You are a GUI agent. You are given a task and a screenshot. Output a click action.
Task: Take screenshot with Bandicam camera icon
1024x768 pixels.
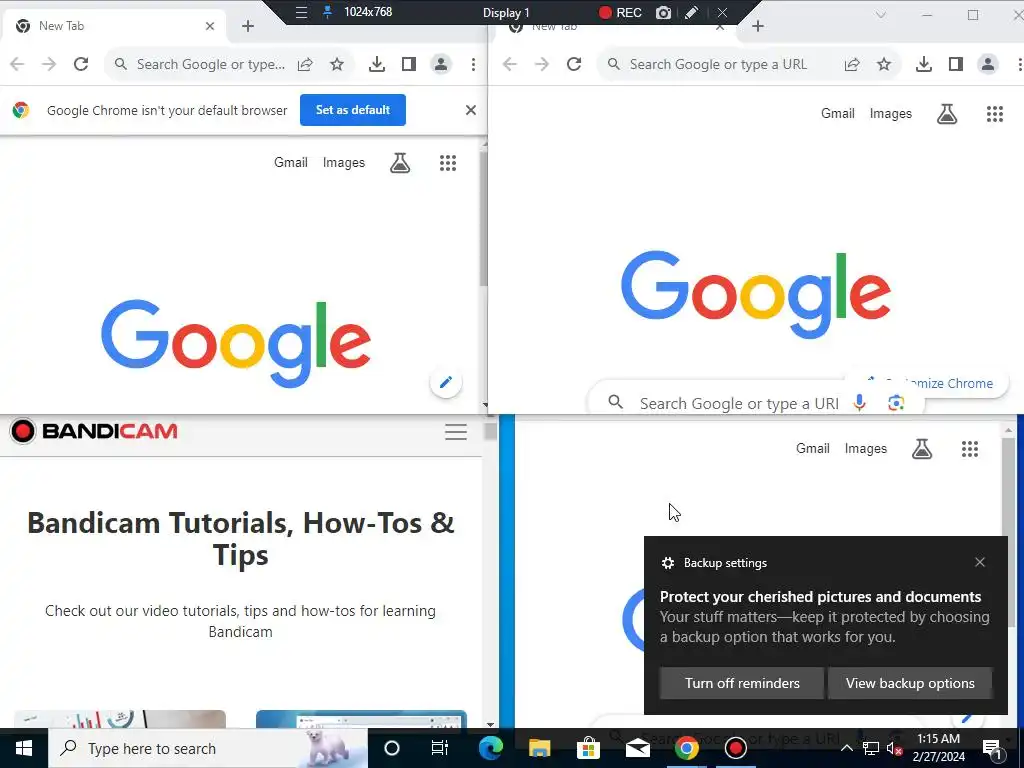[664, 12]
